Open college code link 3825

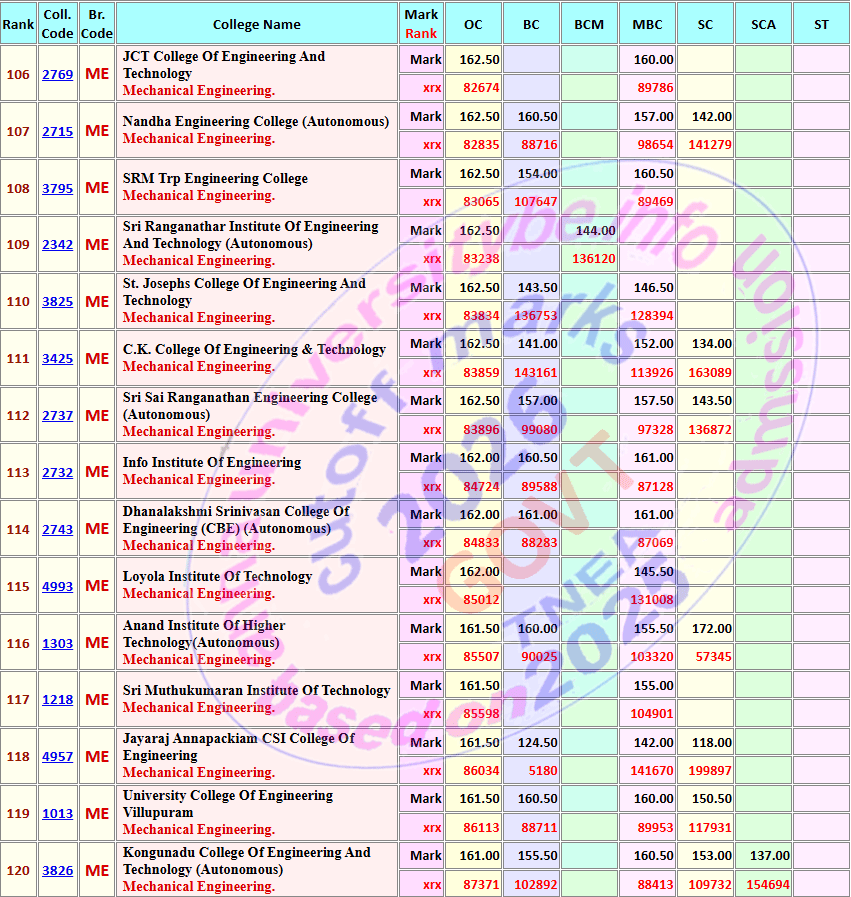click(58, 301)
